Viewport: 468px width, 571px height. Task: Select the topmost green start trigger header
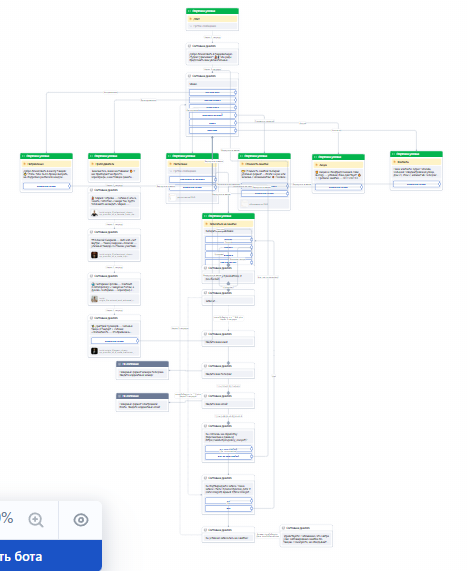pos(212,11)
